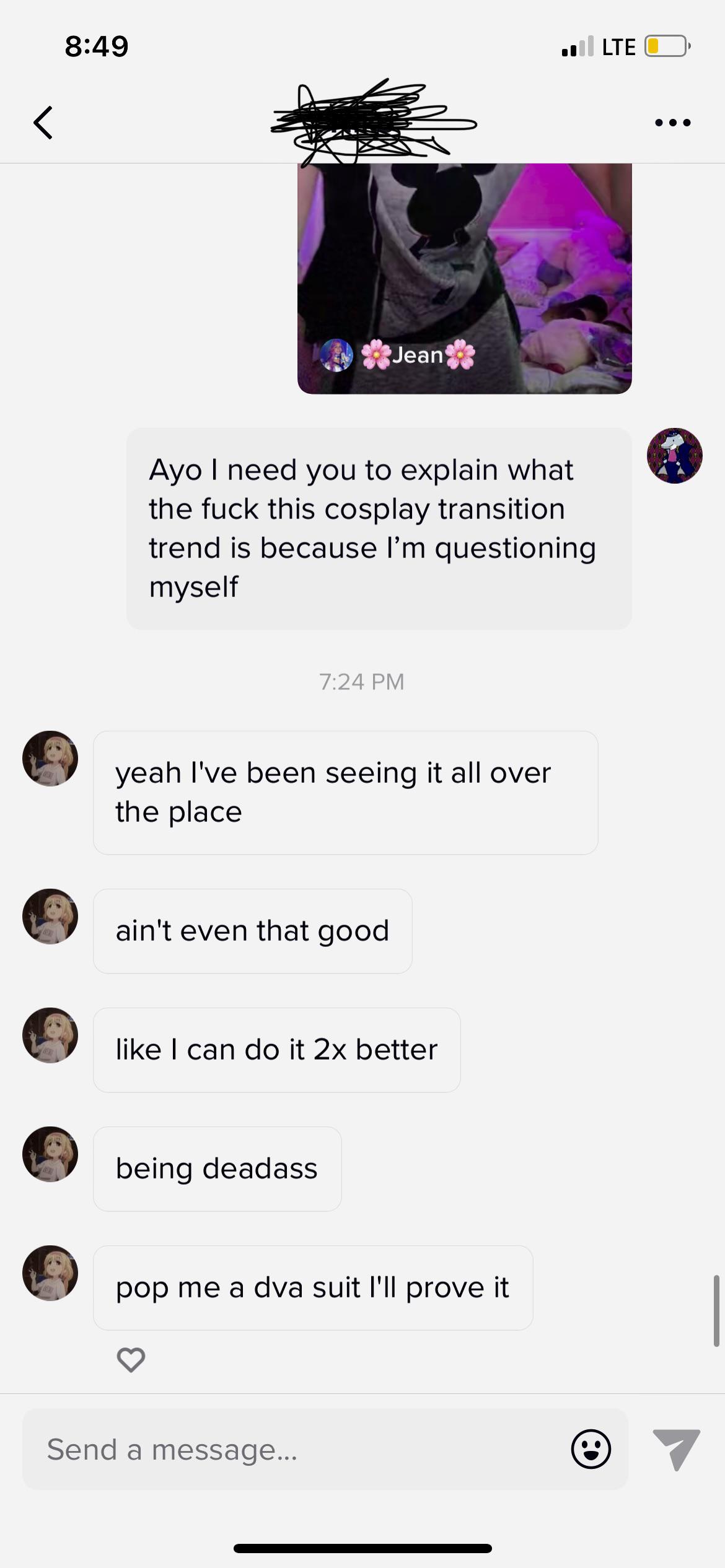The width and height of the screenshot is (725, 1568).
Task: Tap the small creator avatar on shared video
Action: 336,355
